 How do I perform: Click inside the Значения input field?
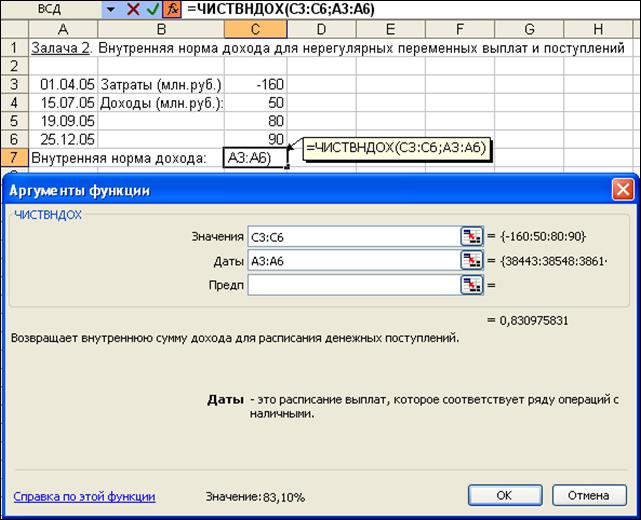coord(350,236)
